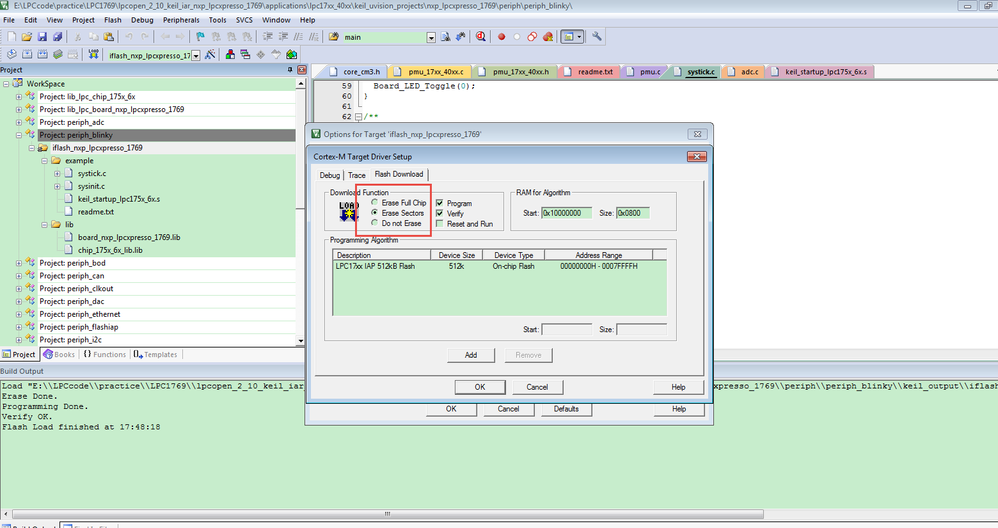Click Help in Cortex-M Target Driver Setup
This screenshot has height=528, width=998.
click(678, 387)
